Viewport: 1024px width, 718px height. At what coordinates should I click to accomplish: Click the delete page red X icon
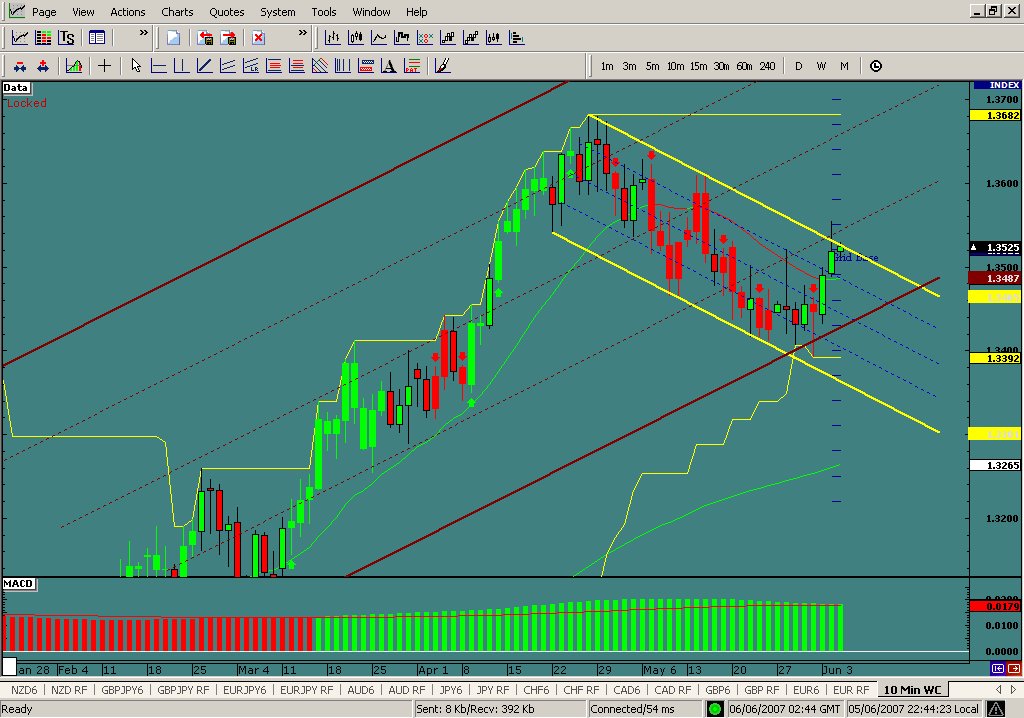pos(259,38)
